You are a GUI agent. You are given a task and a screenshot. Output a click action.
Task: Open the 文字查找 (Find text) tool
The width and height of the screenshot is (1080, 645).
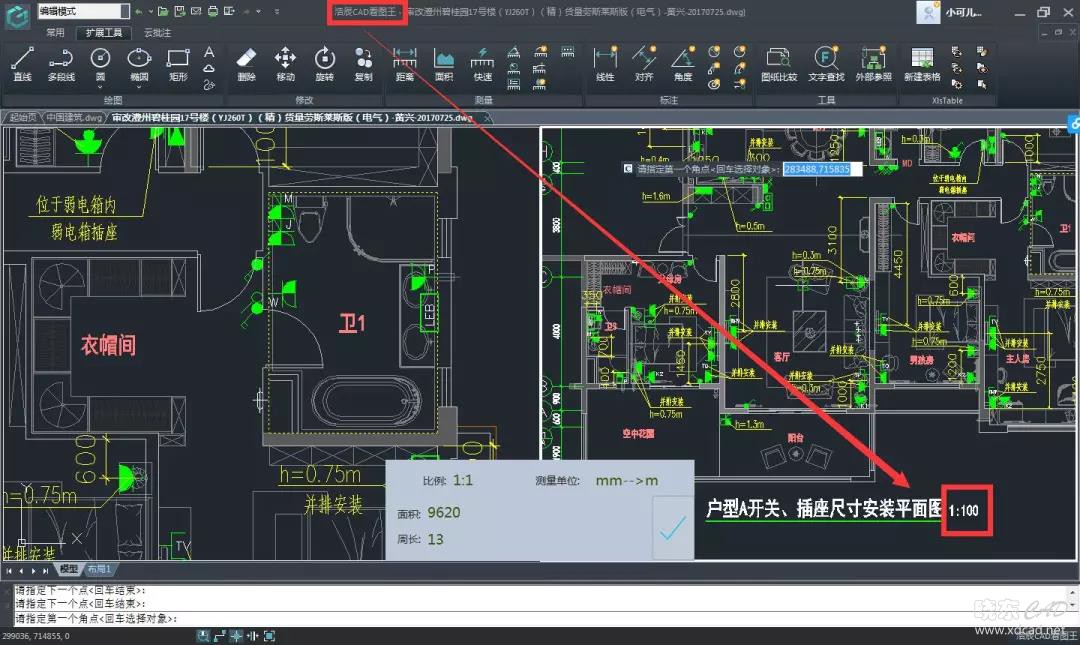coord(826,63)
